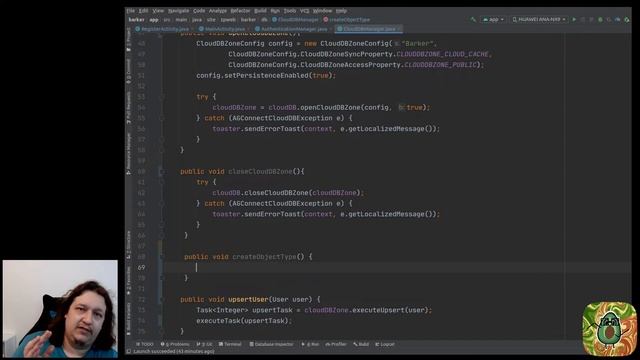Click the app breadcrumb segment

(x=153, y=20)
